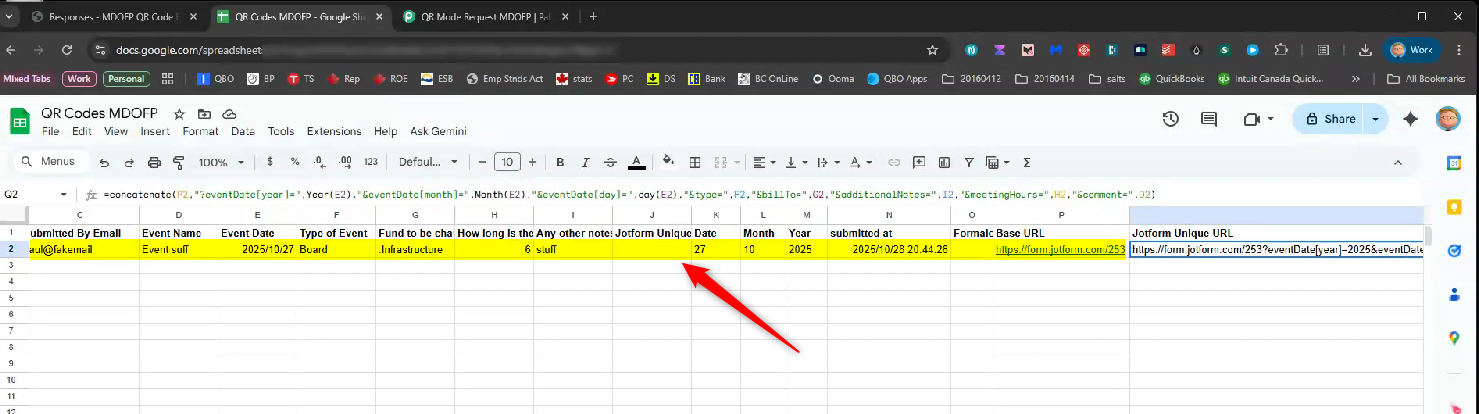Open the text color picker
The height and width of the screenshot is (414, 1479).
click(636, 162)
